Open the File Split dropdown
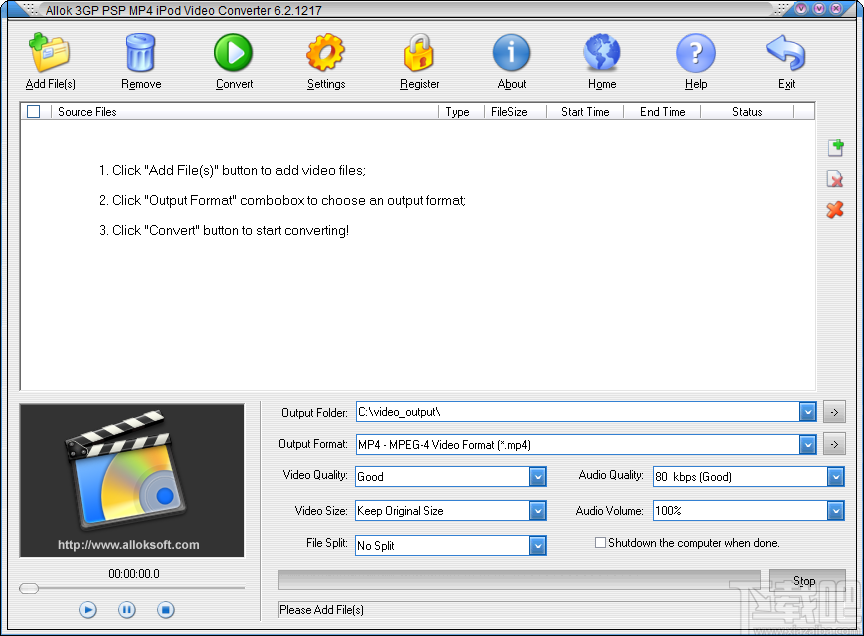This screenshot has width=864, height=636. click(537, 545)
